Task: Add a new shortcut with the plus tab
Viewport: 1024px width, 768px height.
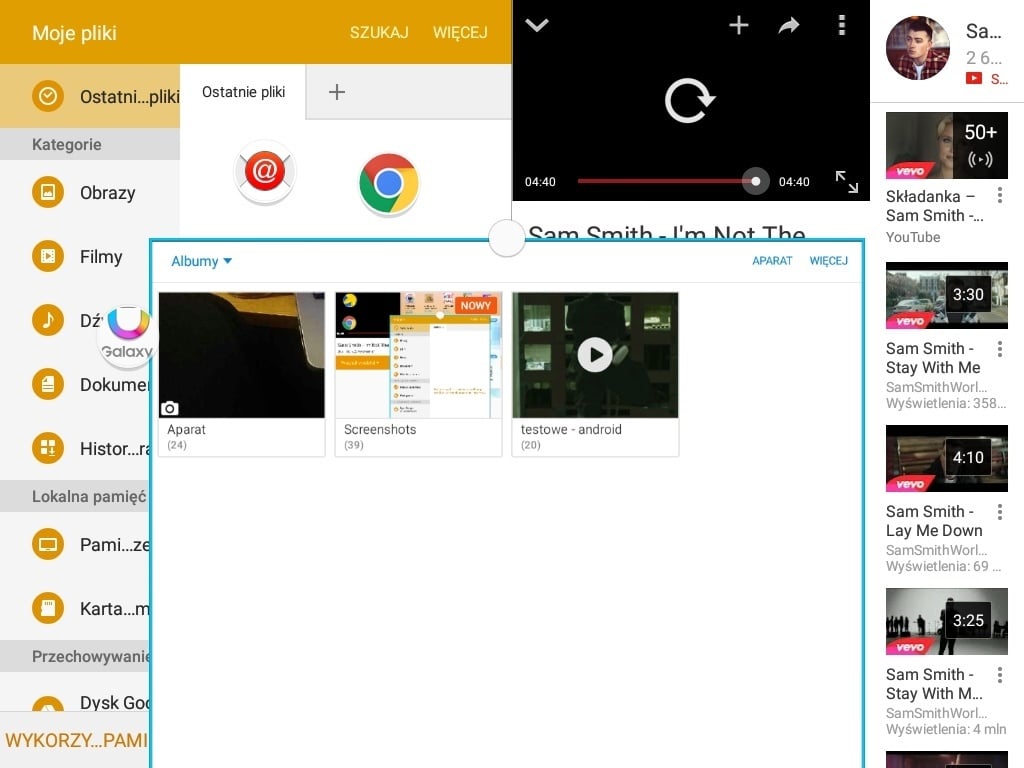Action: [x=337, y=92]
